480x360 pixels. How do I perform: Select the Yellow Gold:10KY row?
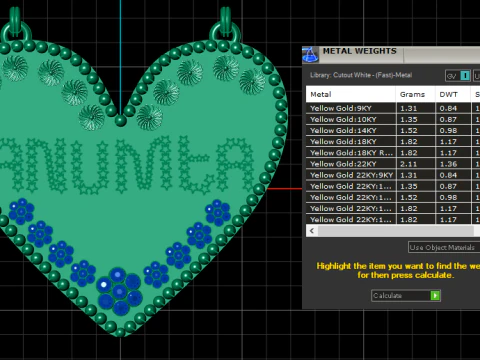point(393,119)
